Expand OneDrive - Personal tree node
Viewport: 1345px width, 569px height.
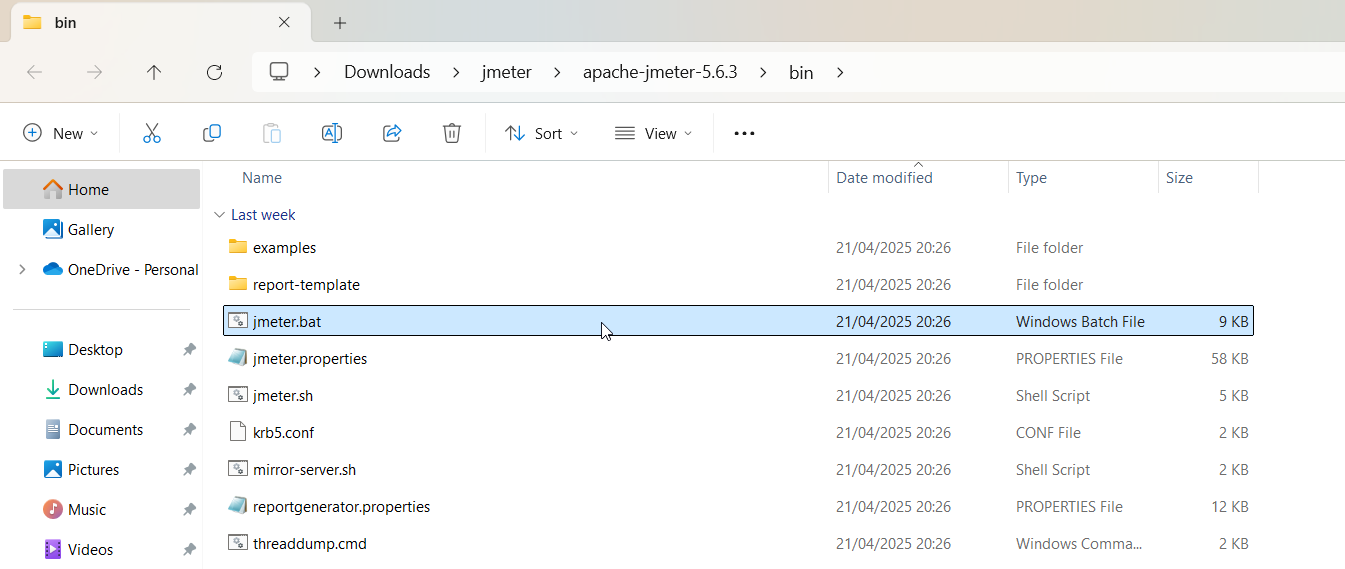[22, 269]
